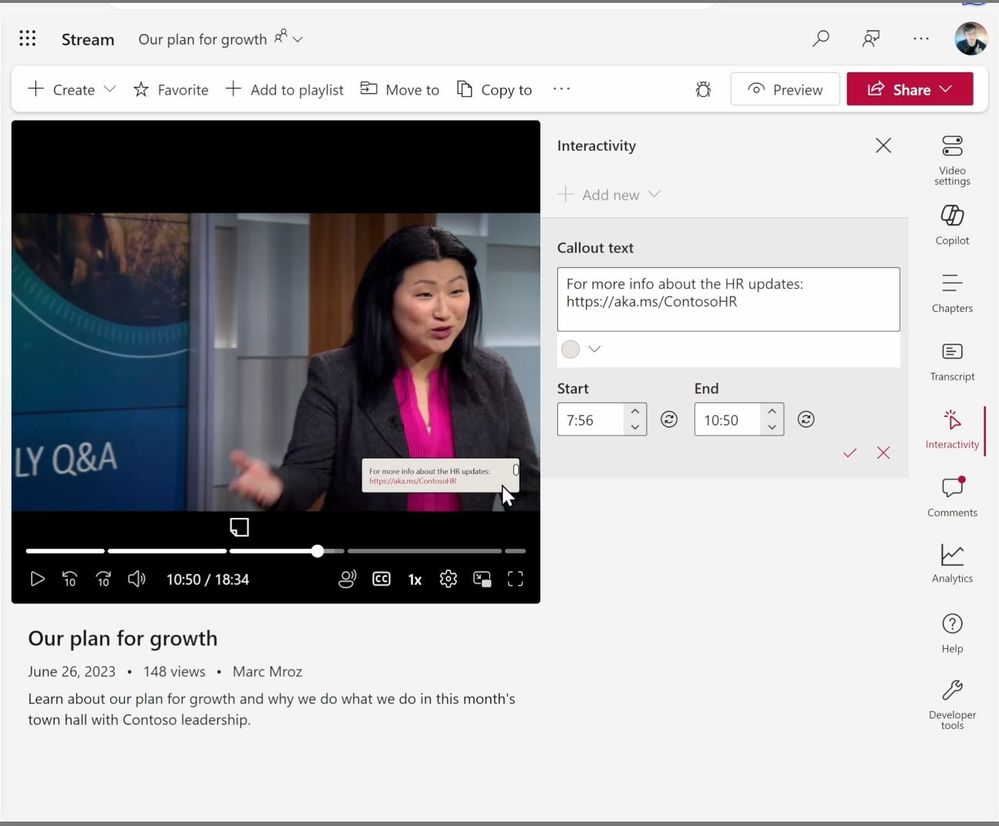Mute the video volume
This screenshot has width=999, height=826.
coord(137,579)
